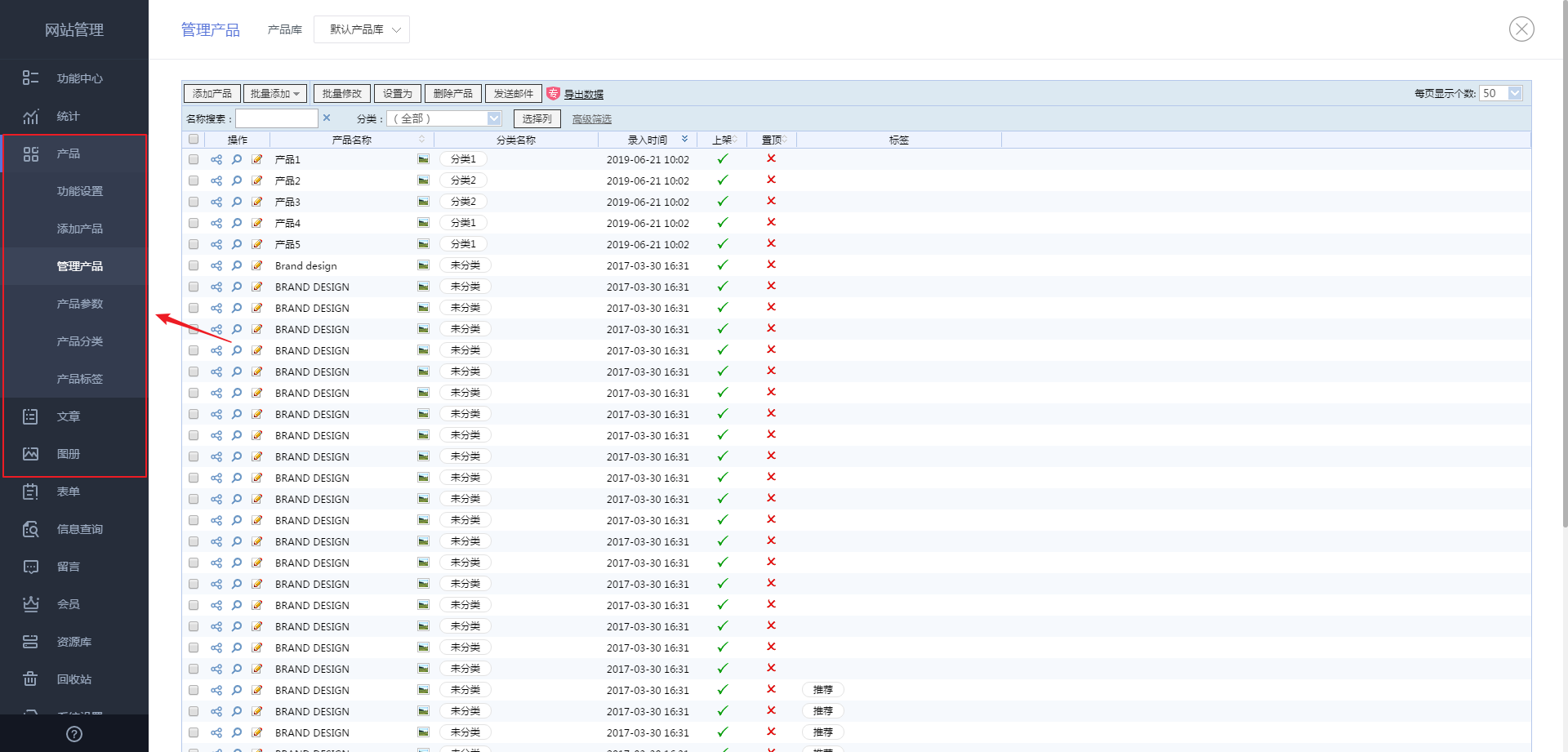Open the 默认产品库 dropdown
1568x752 pixels.
click(x=362, y=29)
